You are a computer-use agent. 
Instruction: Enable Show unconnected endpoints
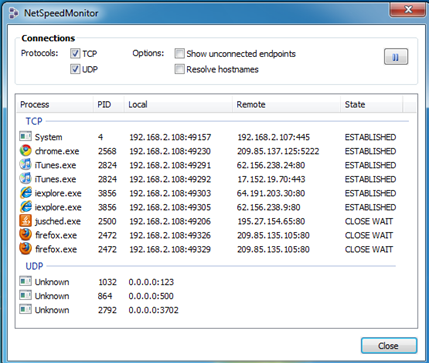pyautogui.click(x=179, y=53)
